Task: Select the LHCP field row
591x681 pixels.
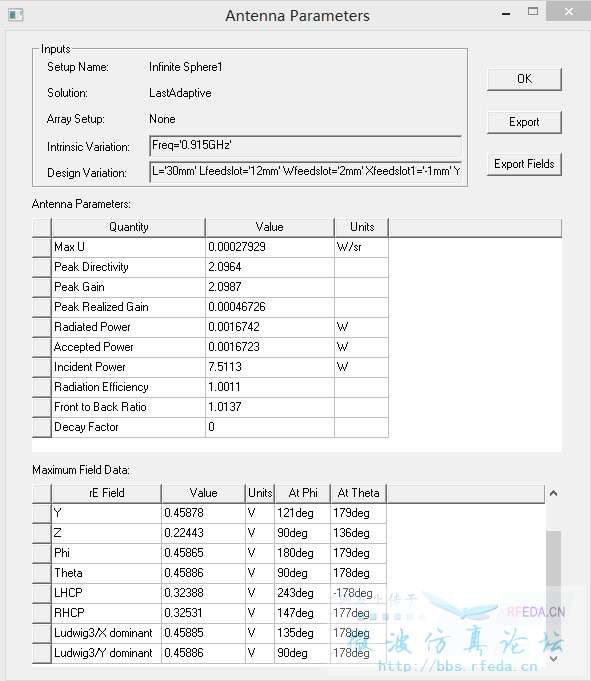Action: click(x=209, y=593)
